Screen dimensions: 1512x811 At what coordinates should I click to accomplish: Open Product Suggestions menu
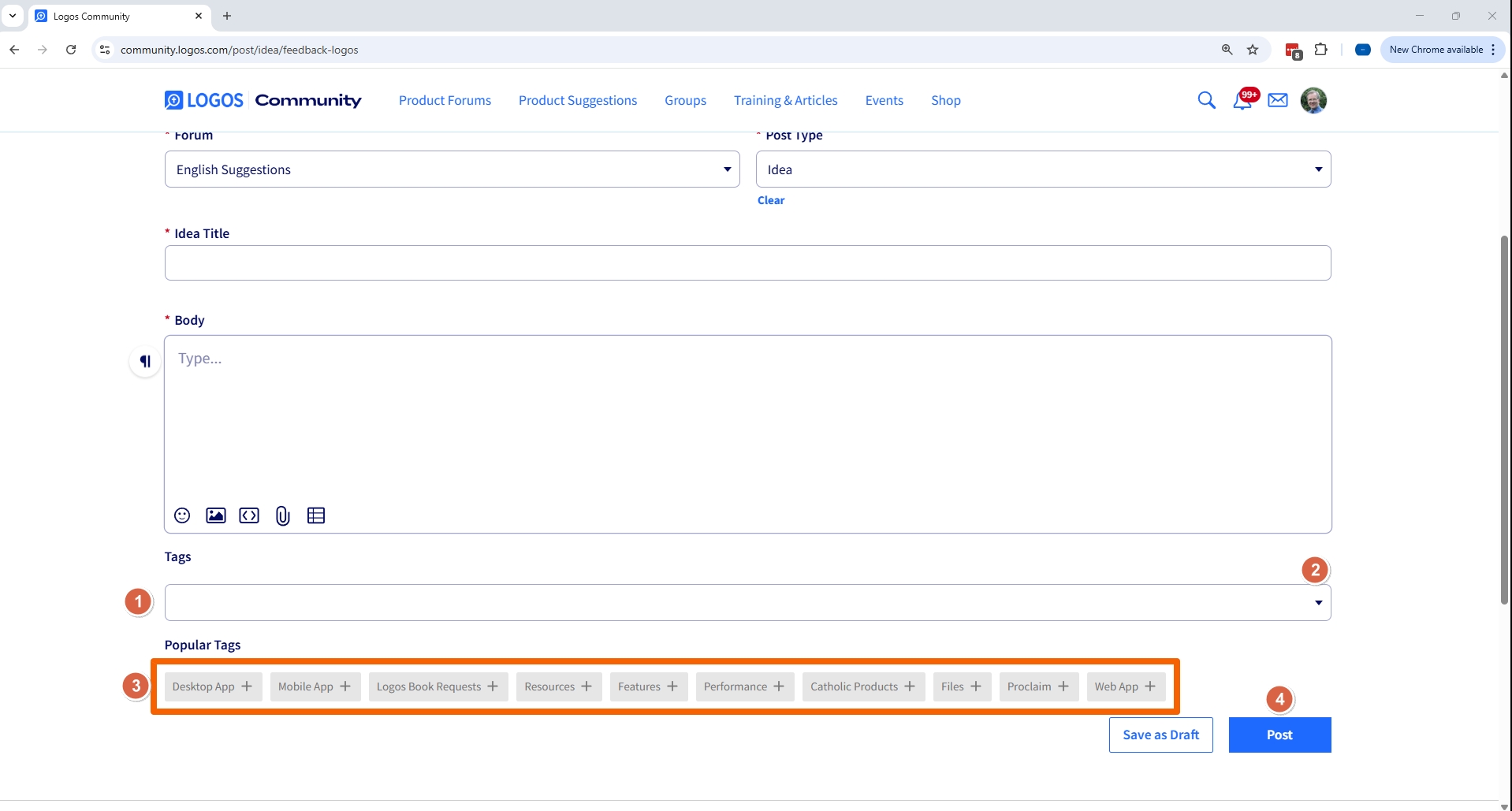[x=578, y=100]
